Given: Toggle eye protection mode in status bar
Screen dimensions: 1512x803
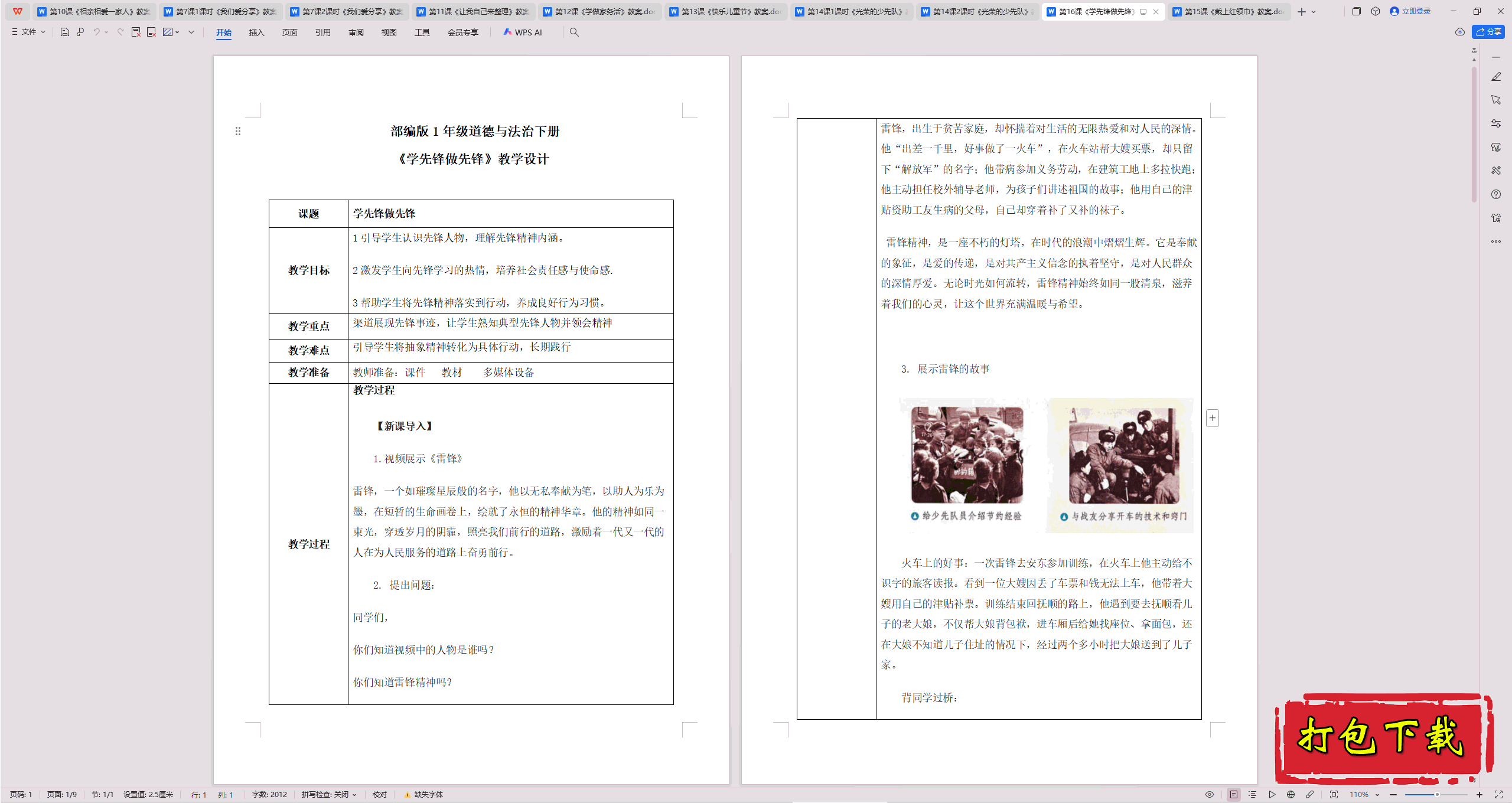Looking at the screenshot, I should (x=1210, y=795).
